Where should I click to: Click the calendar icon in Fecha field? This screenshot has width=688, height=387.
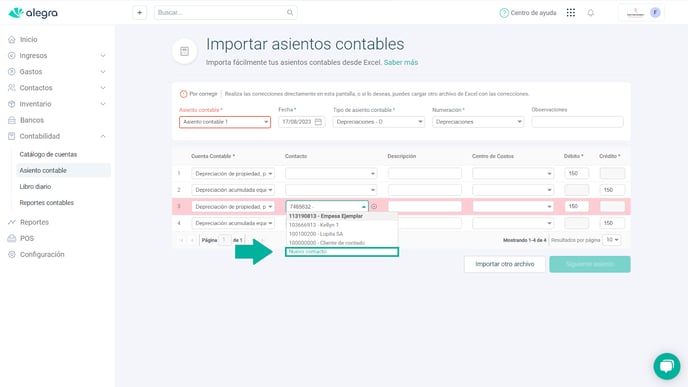click(x=318, y=122)
